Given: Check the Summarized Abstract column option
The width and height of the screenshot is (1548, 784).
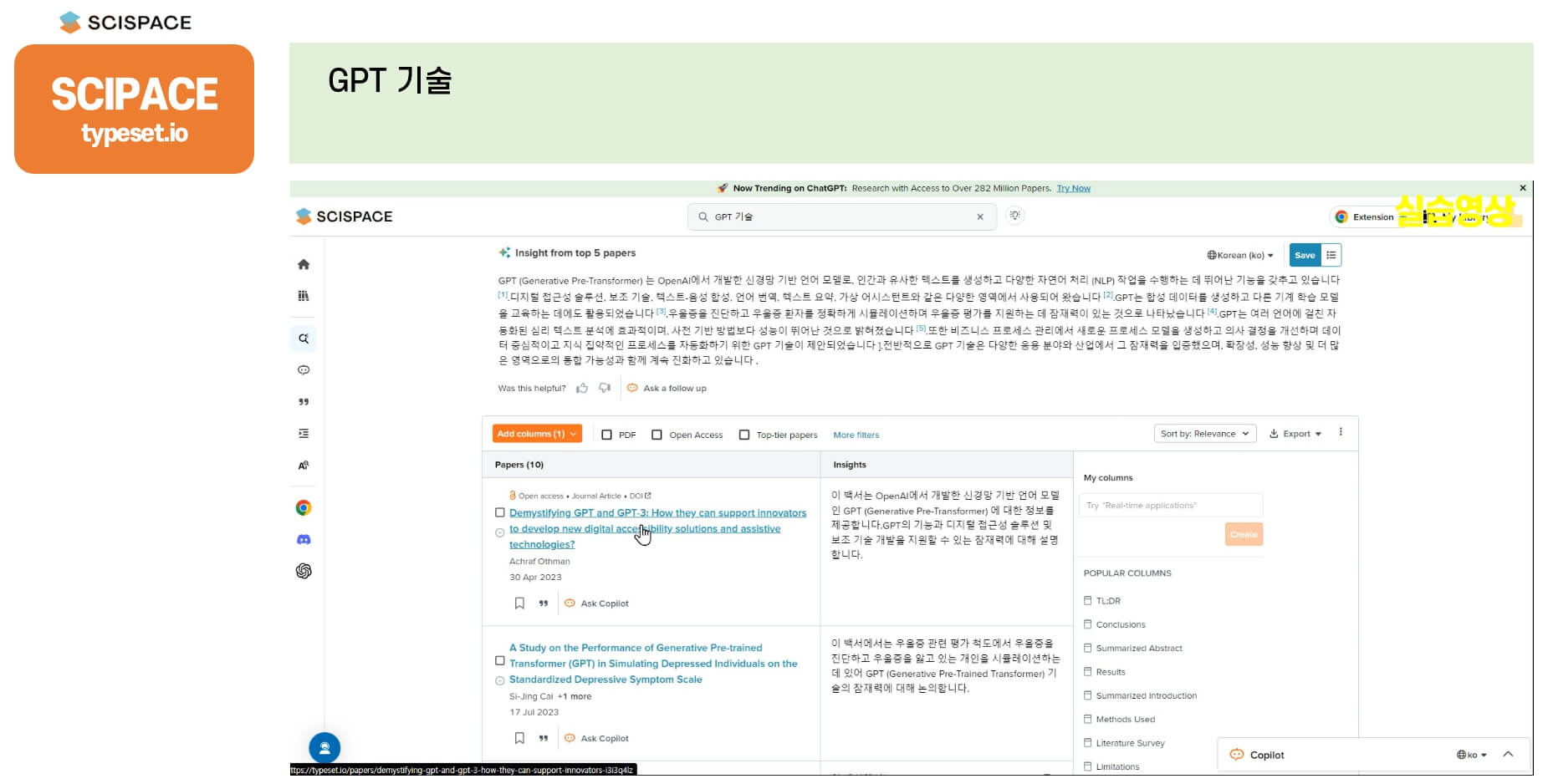Looking at the screenshot, I should click(x=1088, y=648).
